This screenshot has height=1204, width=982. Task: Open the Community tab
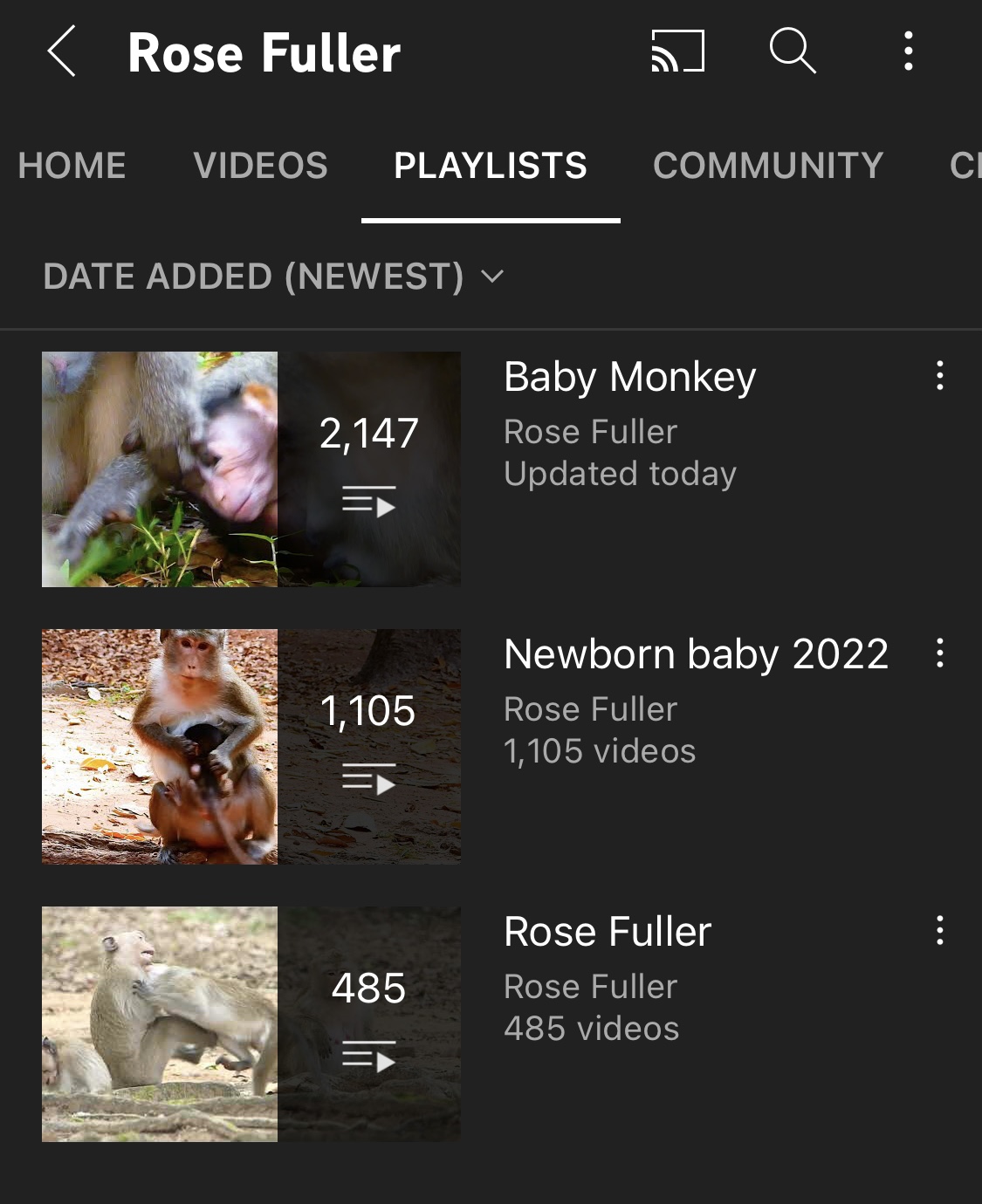point(768,166)
